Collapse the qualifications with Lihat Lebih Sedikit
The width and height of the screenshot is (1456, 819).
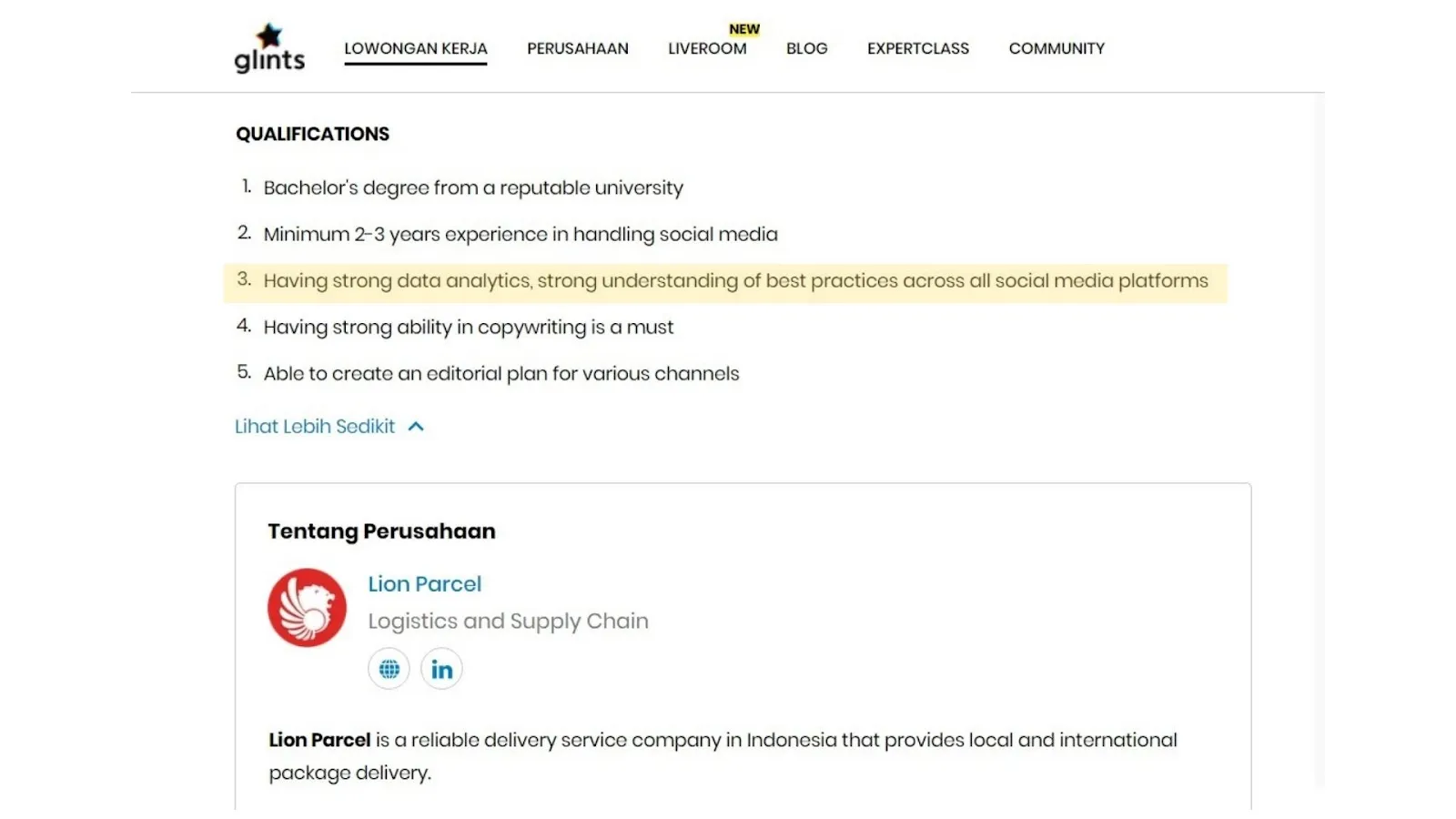[x=314, y=426]
